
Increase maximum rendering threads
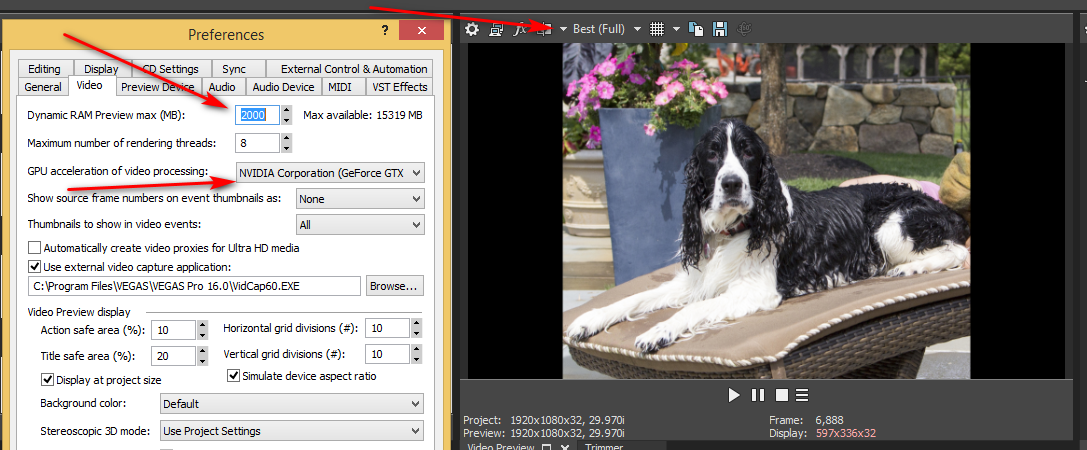click(286, 139)
